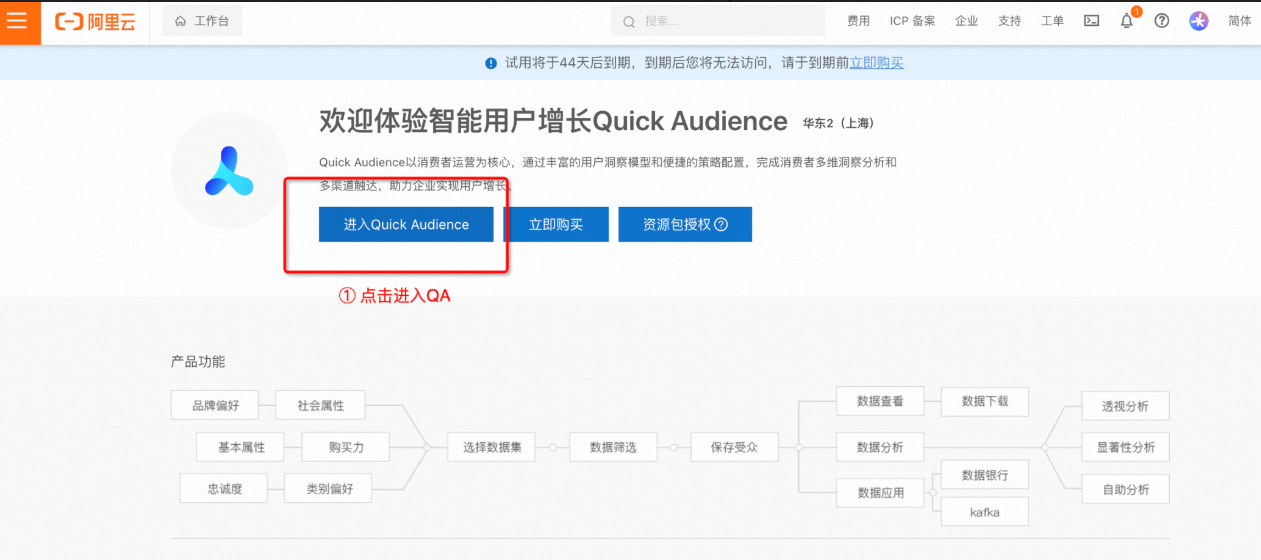
Task: Click the 产品功能 section heading
Action: (x=198, y=361)
